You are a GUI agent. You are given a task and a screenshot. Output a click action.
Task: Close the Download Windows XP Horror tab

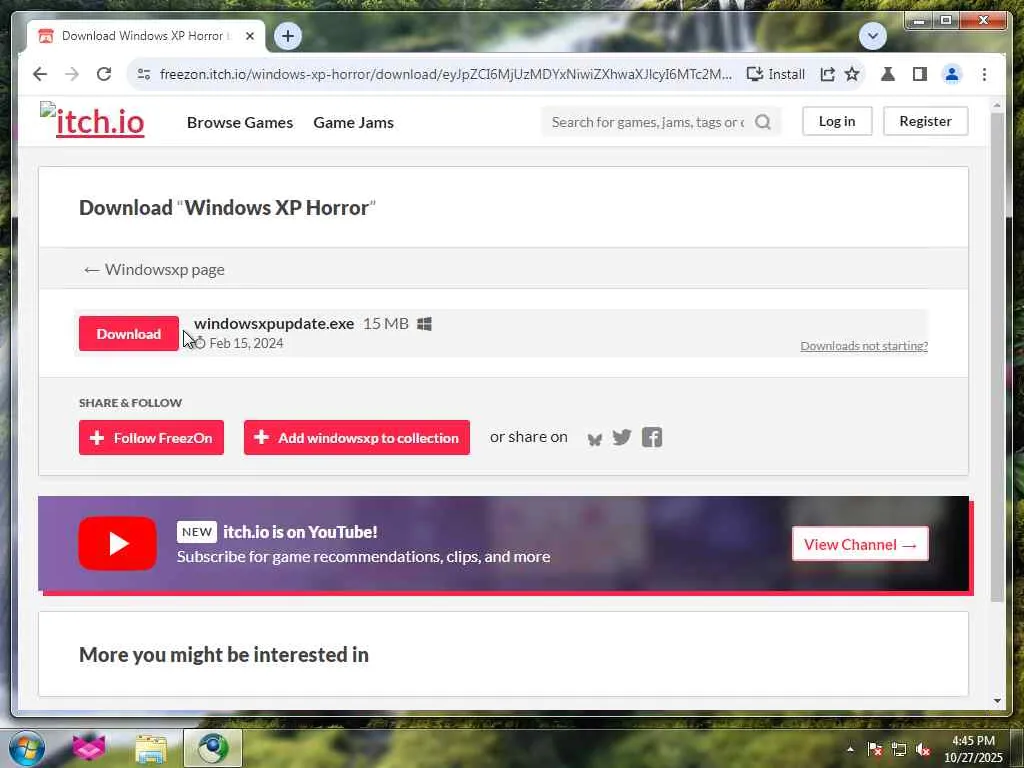[x=249, y=36]
